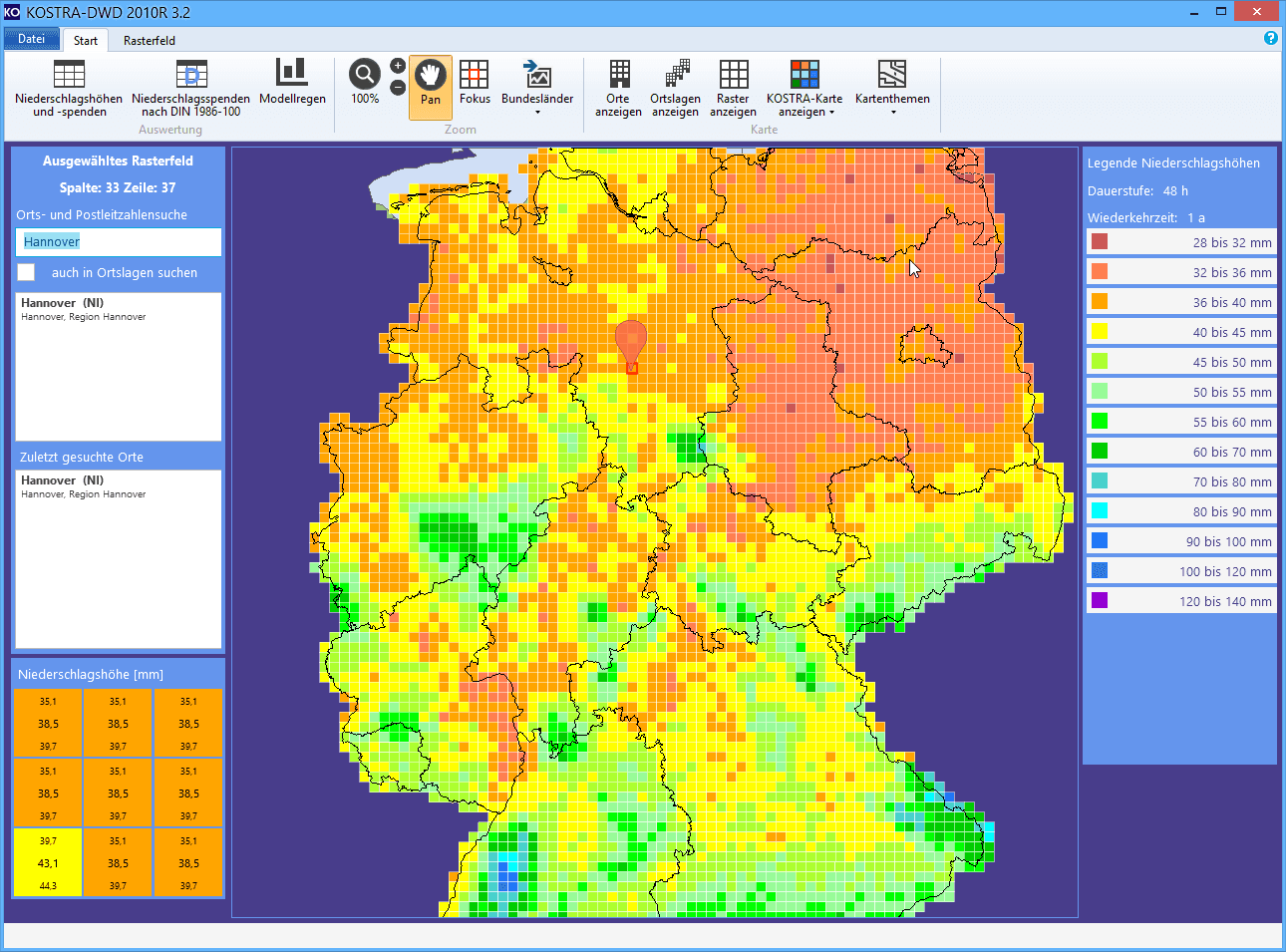This screenshot has height=952, width=1286.
Task: Click the 28 bis 32 mm color swatch
Action: coord(1100,241)
